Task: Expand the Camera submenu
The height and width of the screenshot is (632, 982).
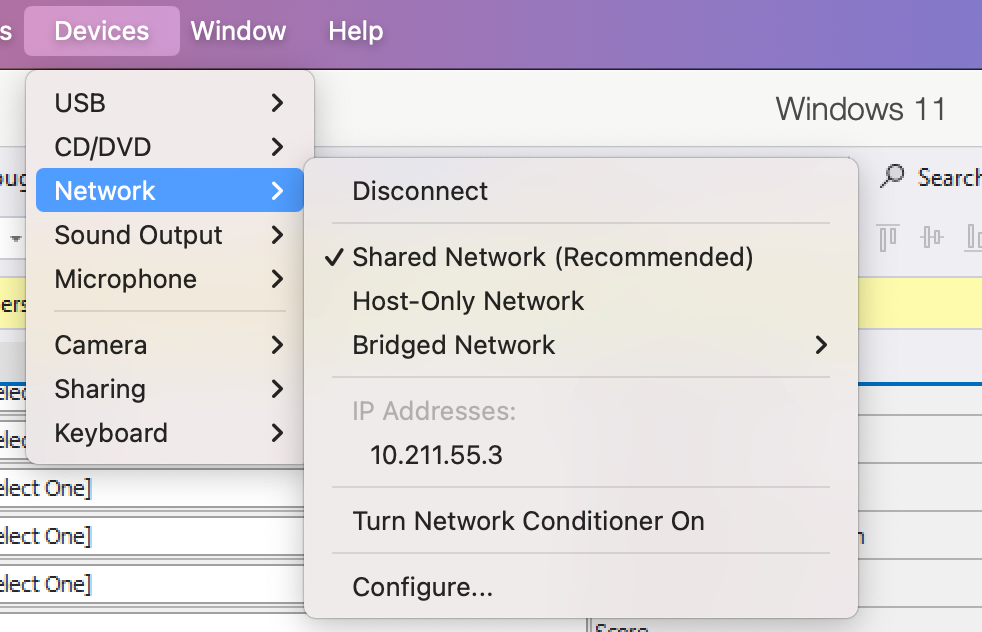Action: [x=170, y=345]
